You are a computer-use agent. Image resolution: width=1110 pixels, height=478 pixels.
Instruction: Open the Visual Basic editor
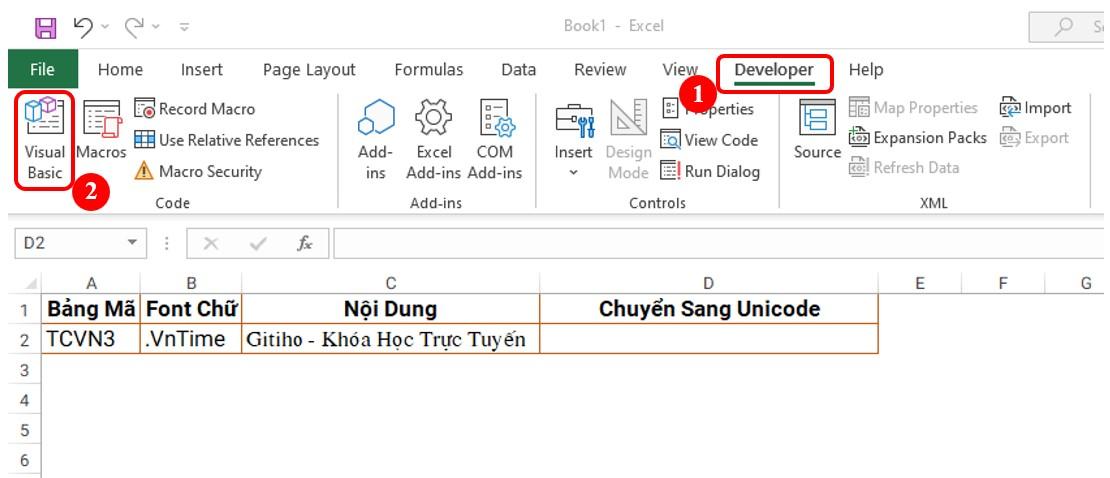tap(44, 140)
